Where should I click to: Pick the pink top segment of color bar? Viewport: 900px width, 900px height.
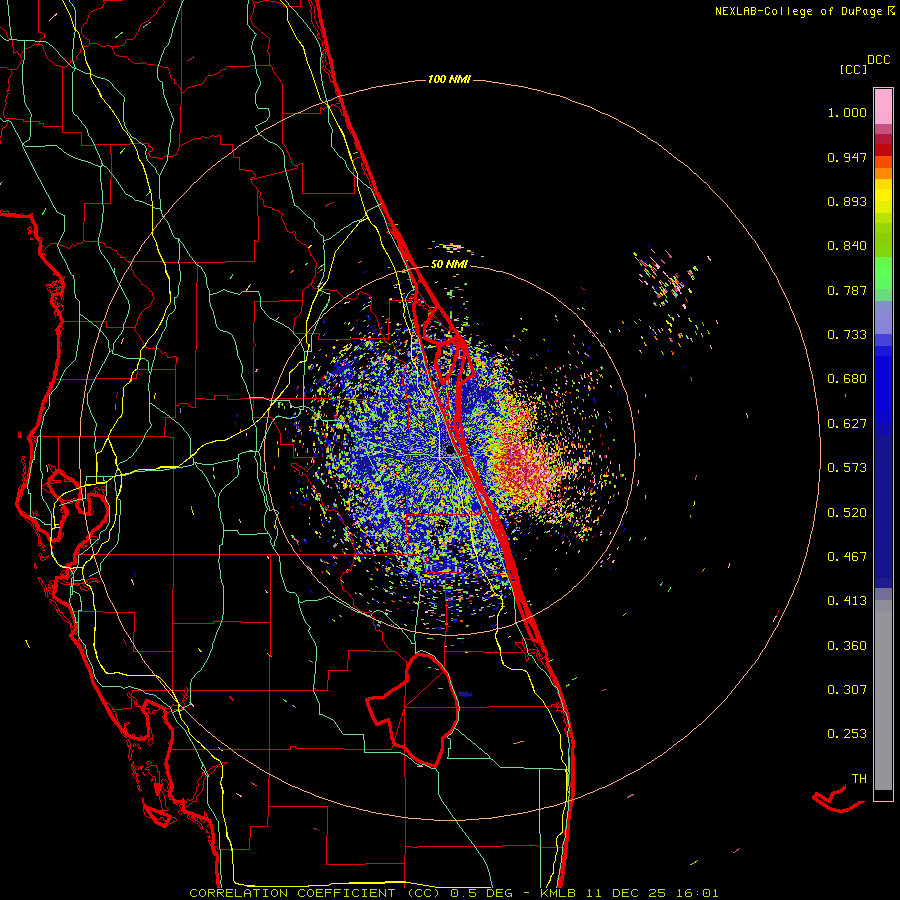click(x=883, y=106)
